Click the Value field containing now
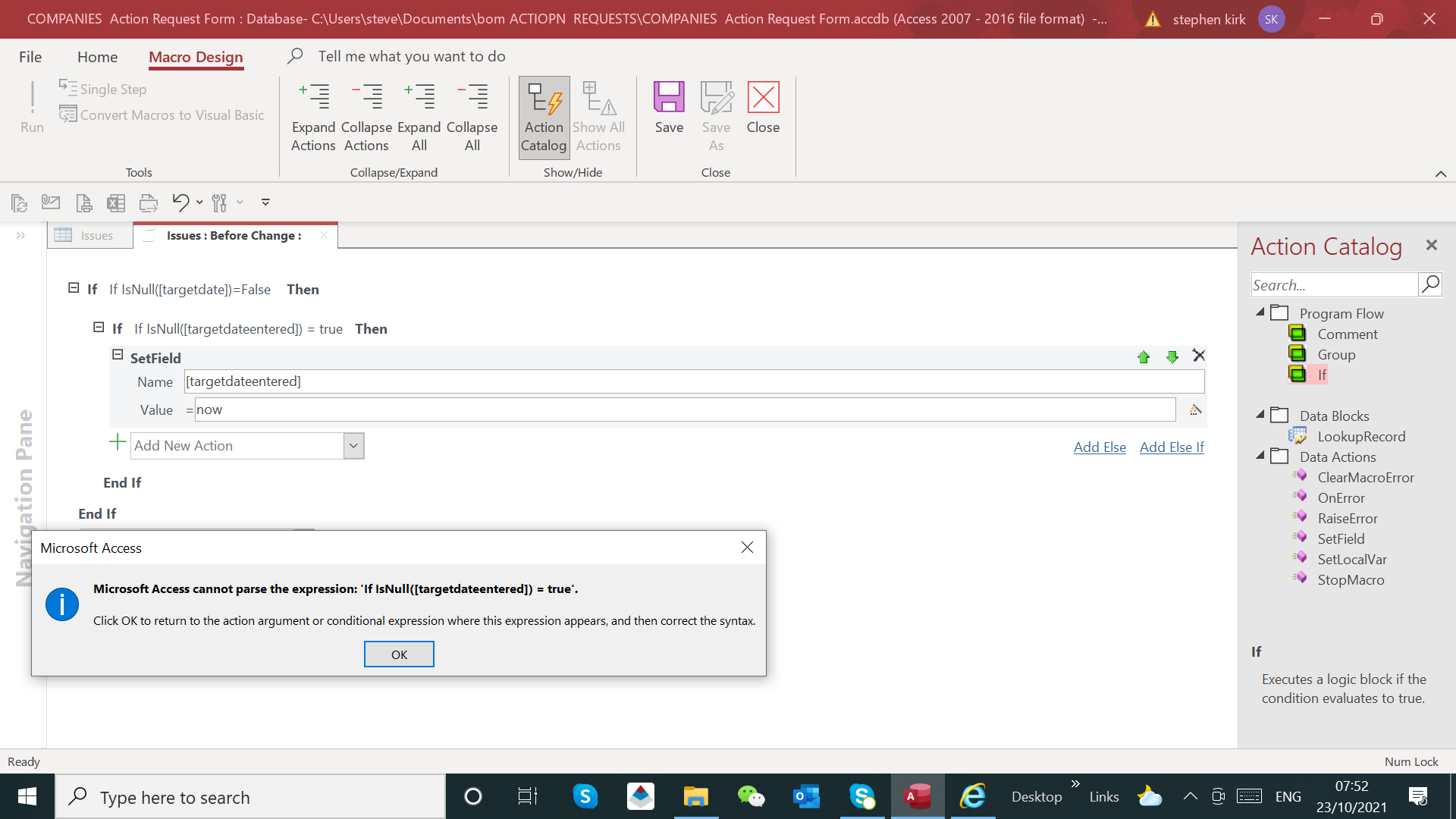1456x819 pixels. [682, 410]
